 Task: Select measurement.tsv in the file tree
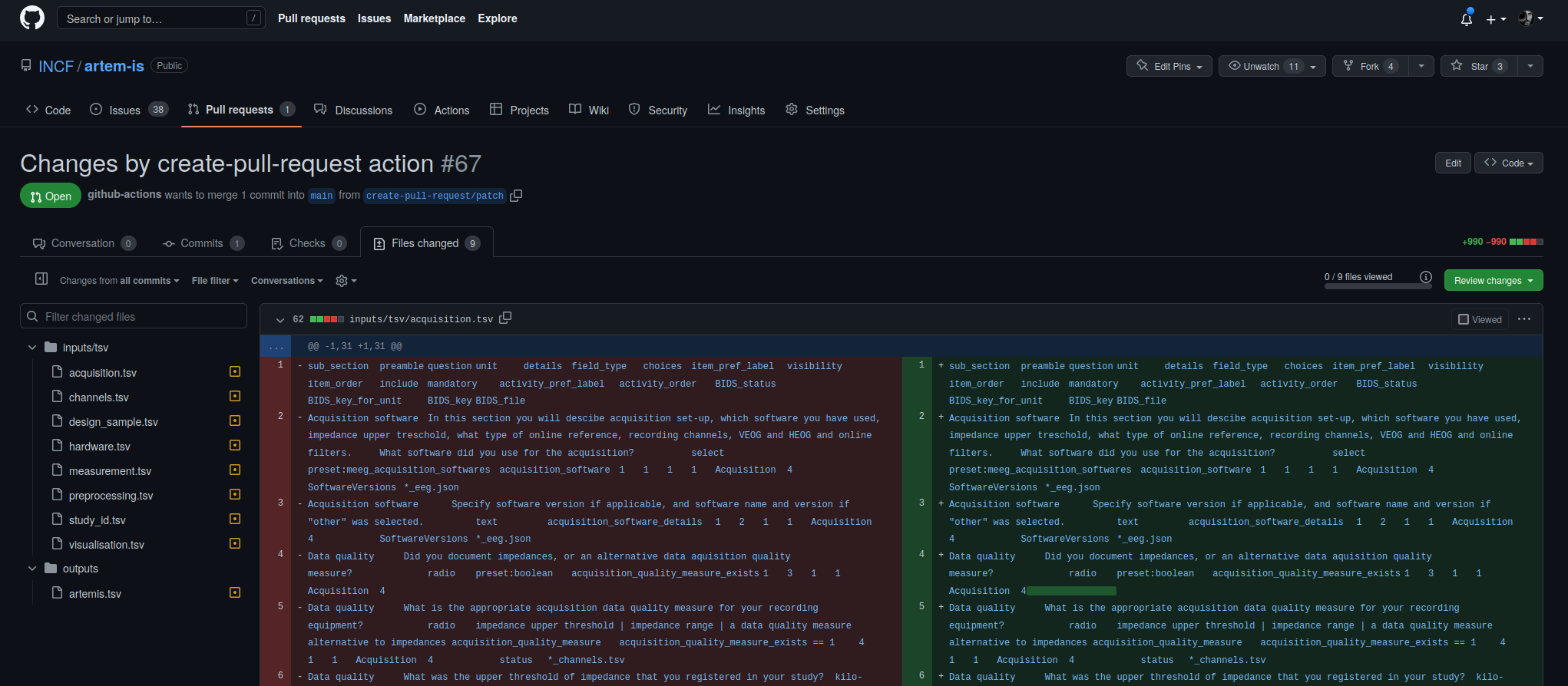pyautogui.click(x=110, y=471)
